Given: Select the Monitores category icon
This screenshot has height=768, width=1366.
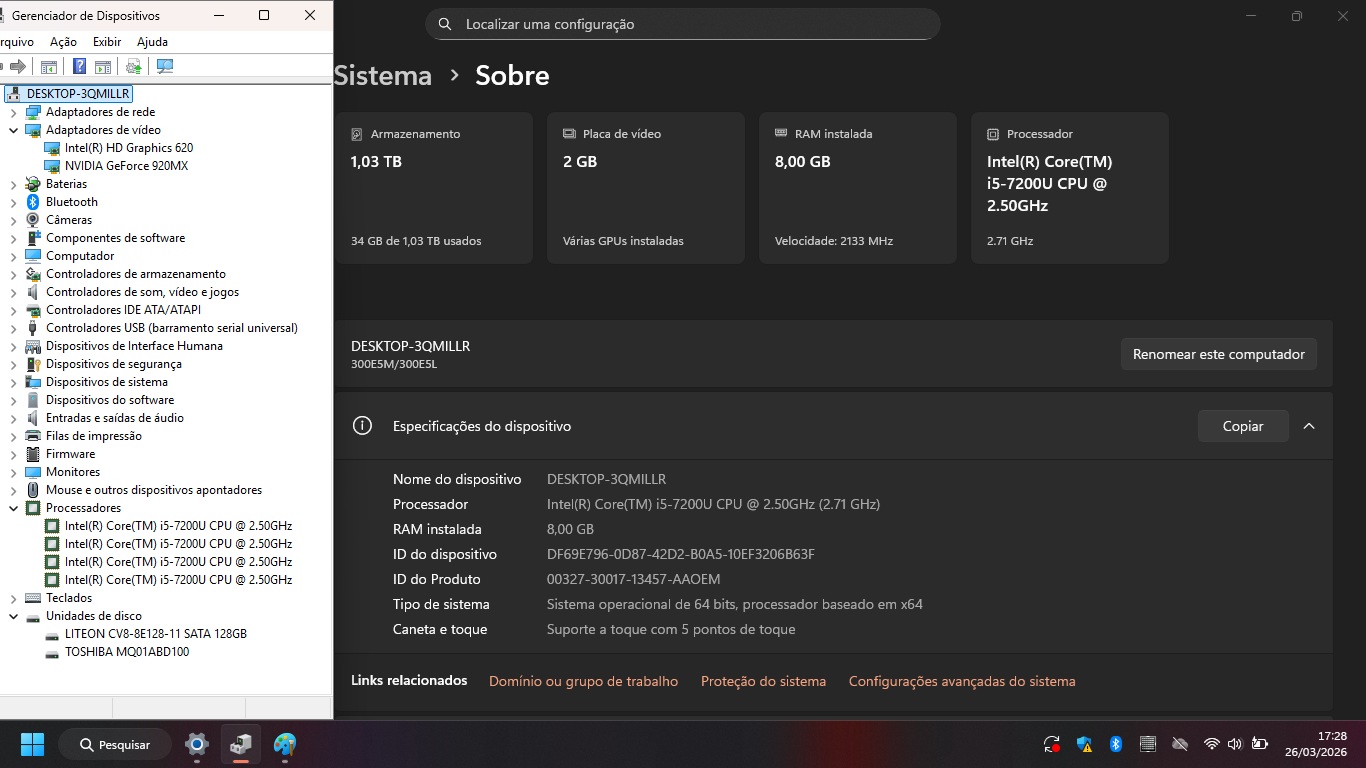Looking at the screenshot, I should pos(33,472).
